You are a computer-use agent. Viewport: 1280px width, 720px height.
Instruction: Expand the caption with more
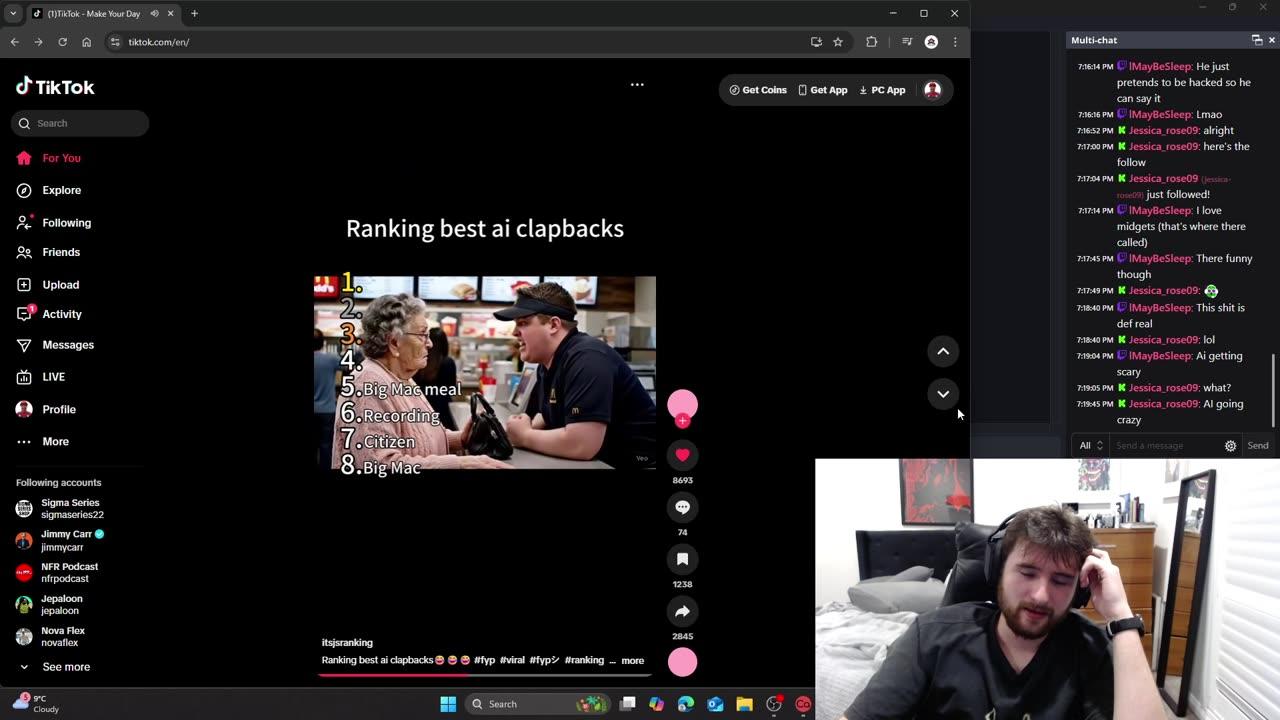pos(633,661)
